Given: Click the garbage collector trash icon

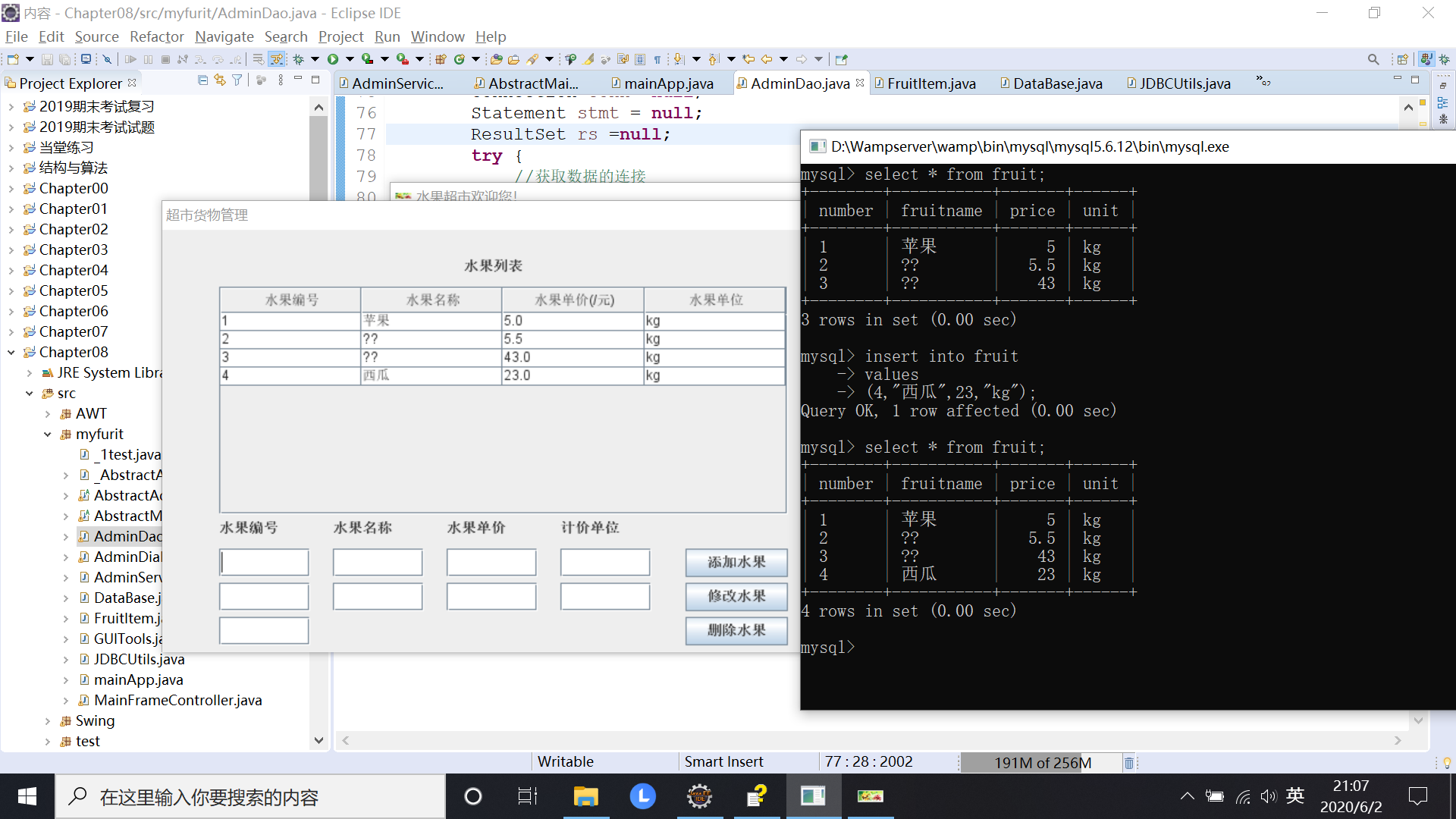Looking at the screenshot, I should click(x=1129, y=763).
